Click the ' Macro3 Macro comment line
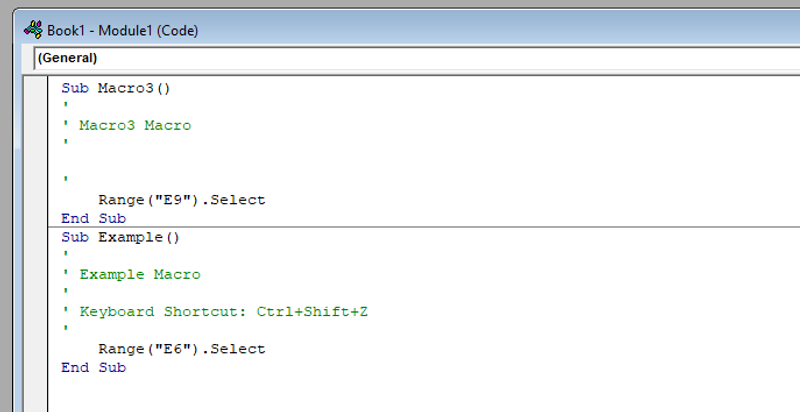This screenshot has height=412, width=800. pyautogui.click(x=134, y=126)
